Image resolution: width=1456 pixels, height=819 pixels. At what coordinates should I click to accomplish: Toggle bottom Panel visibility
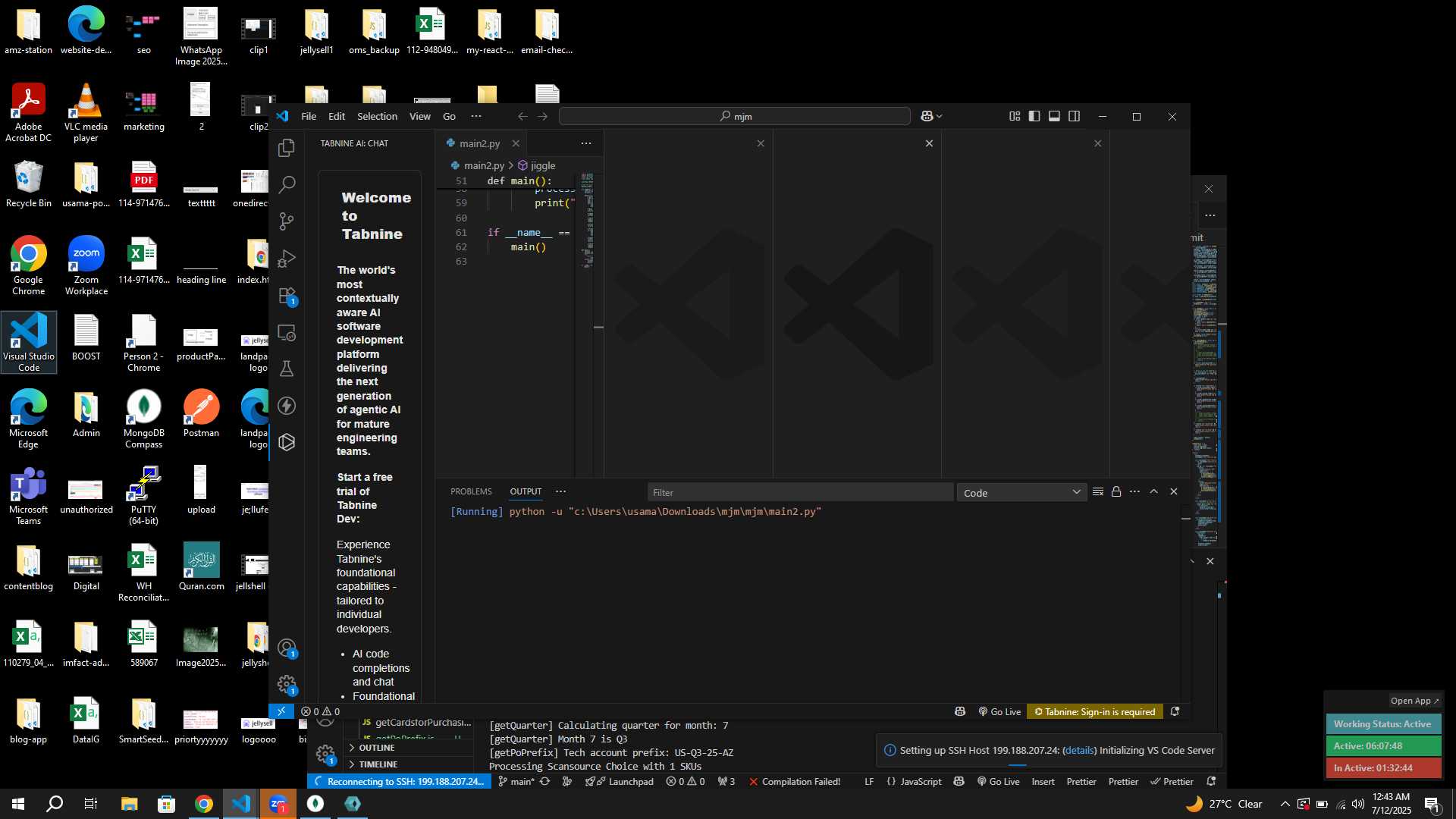[1054, 116]
